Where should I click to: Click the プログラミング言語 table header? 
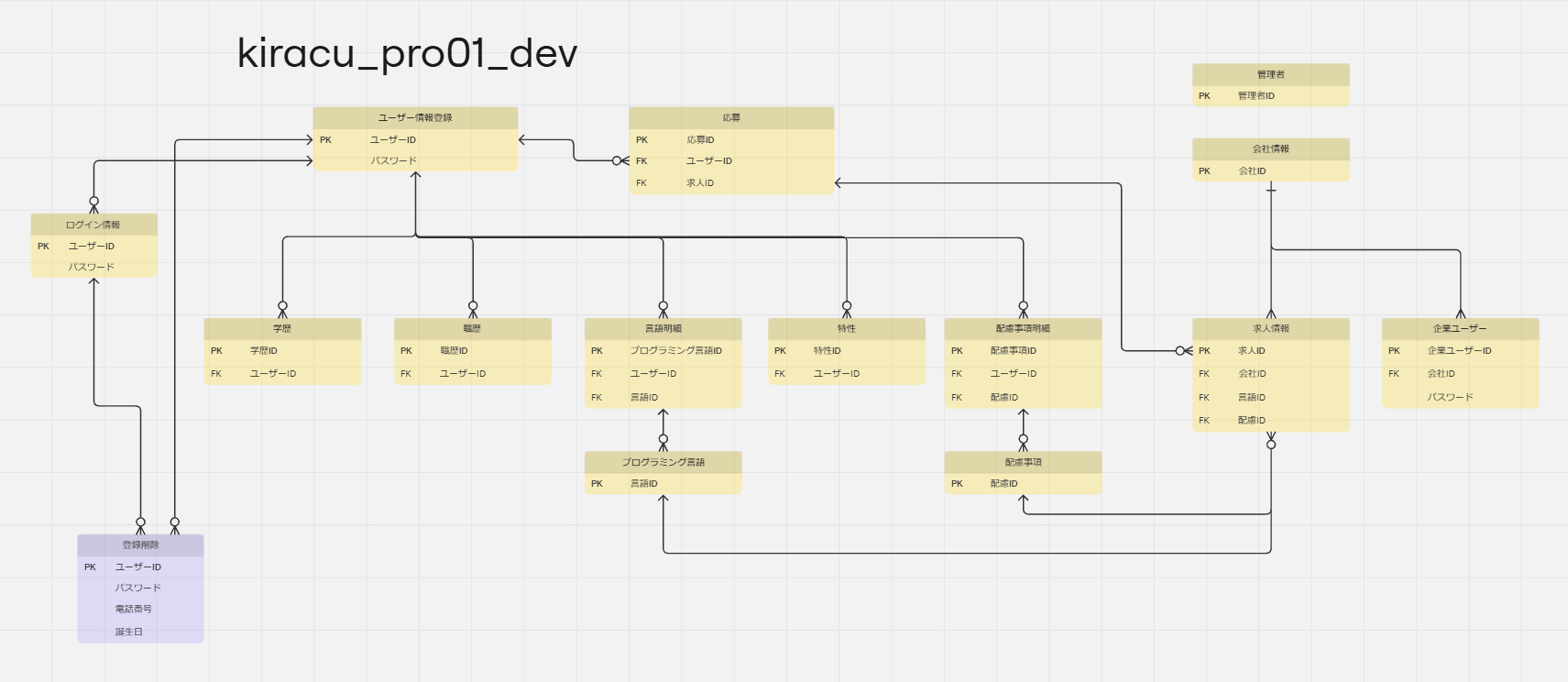pyautogui.click(x=663, y=462)
